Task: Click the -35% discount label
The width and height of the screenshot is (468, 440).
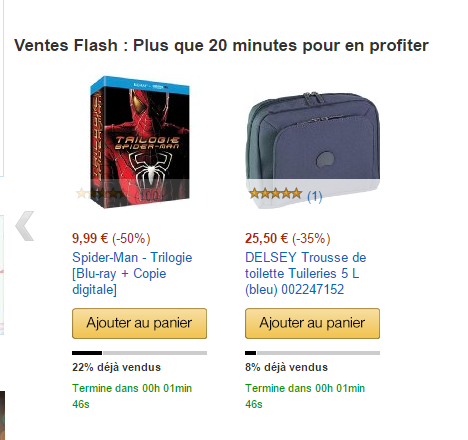Action: pyautogui.click(x=311, y=238)
